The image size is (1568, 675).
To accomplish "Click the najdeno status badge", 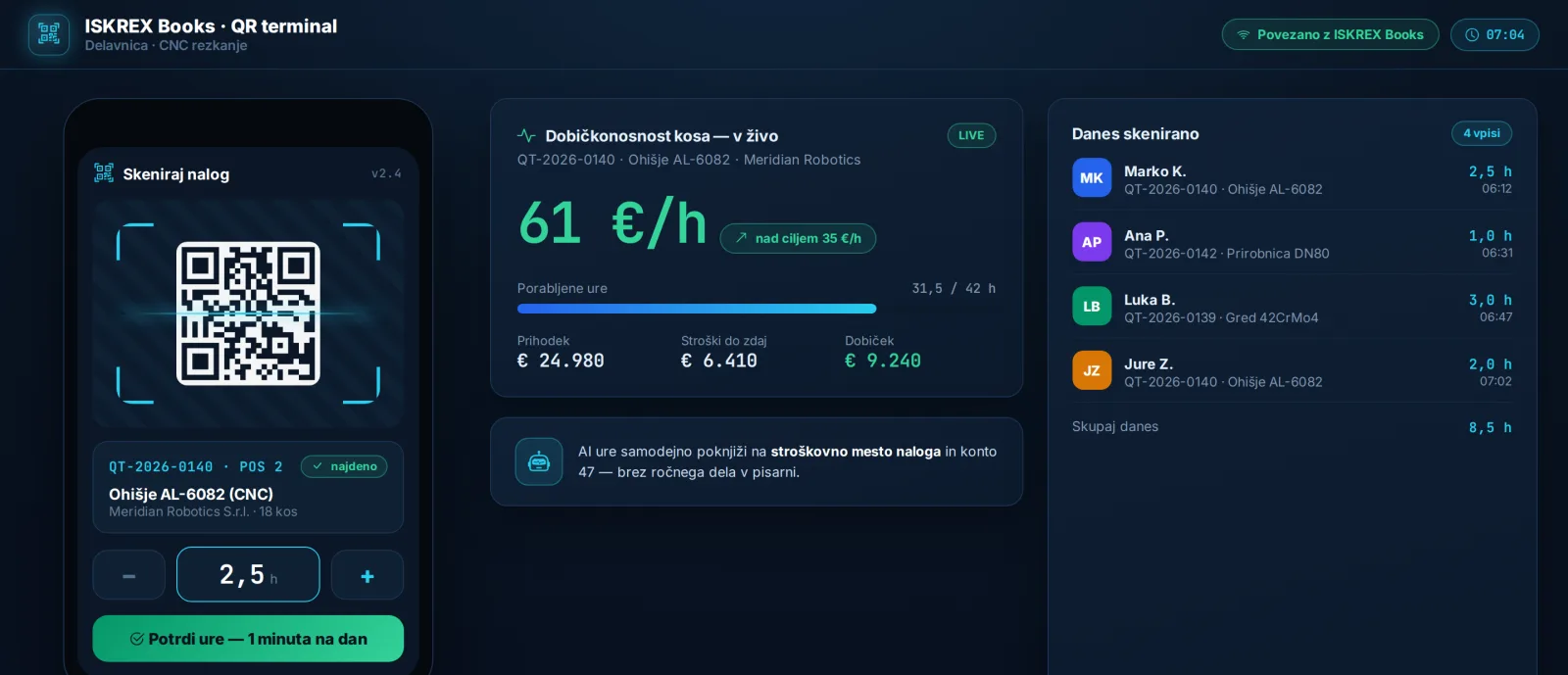I will (x=344, y=466).
